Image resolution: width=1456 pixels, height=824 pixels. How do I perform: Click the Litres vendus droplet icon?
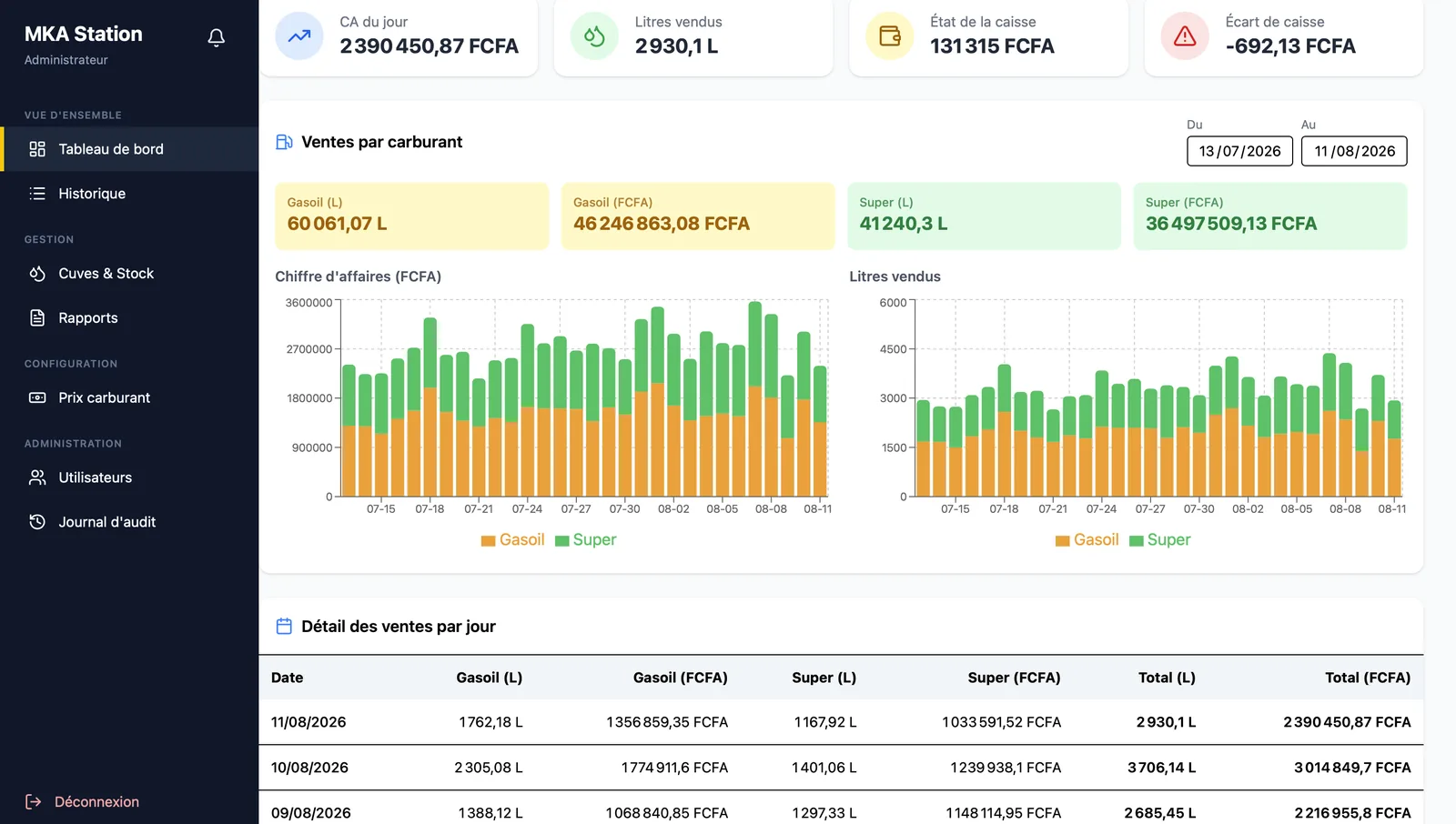coord(594,36)
